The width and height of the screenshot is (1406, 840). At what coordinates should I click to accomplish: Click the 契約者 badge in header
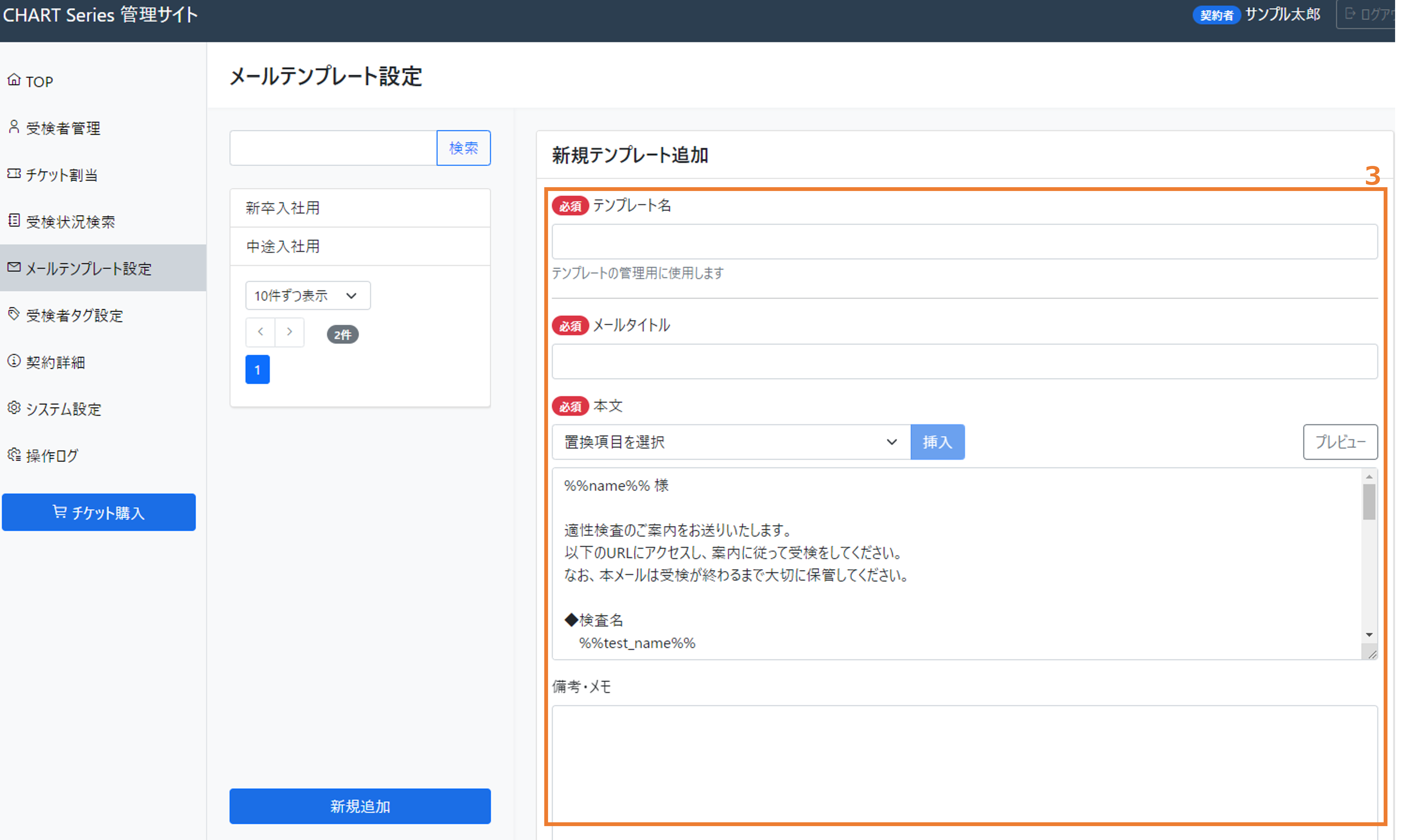[x=1217, y=15]
